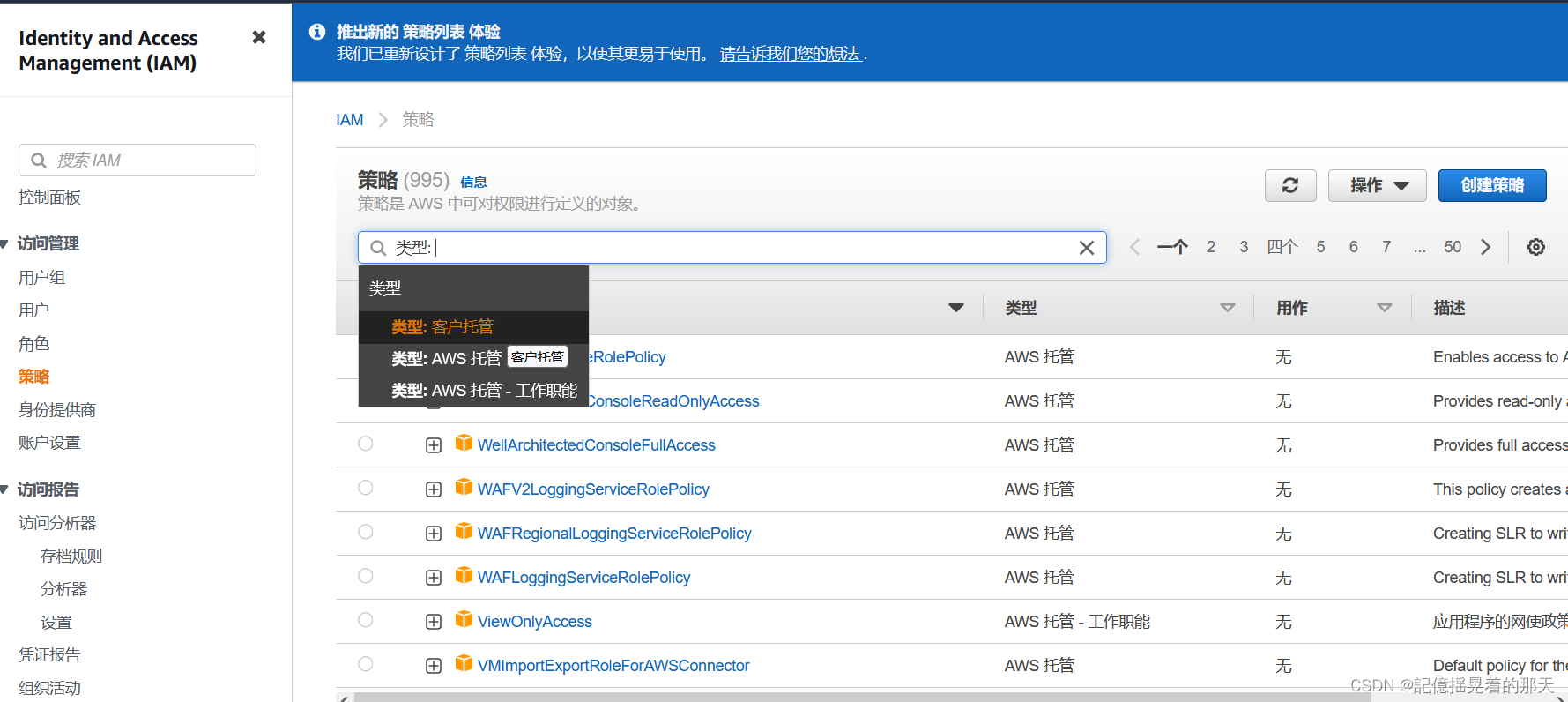This screenshot has height=702, width=1568.
Task: Open 凭证报告 in the sidebar
Action: (49, 655)
